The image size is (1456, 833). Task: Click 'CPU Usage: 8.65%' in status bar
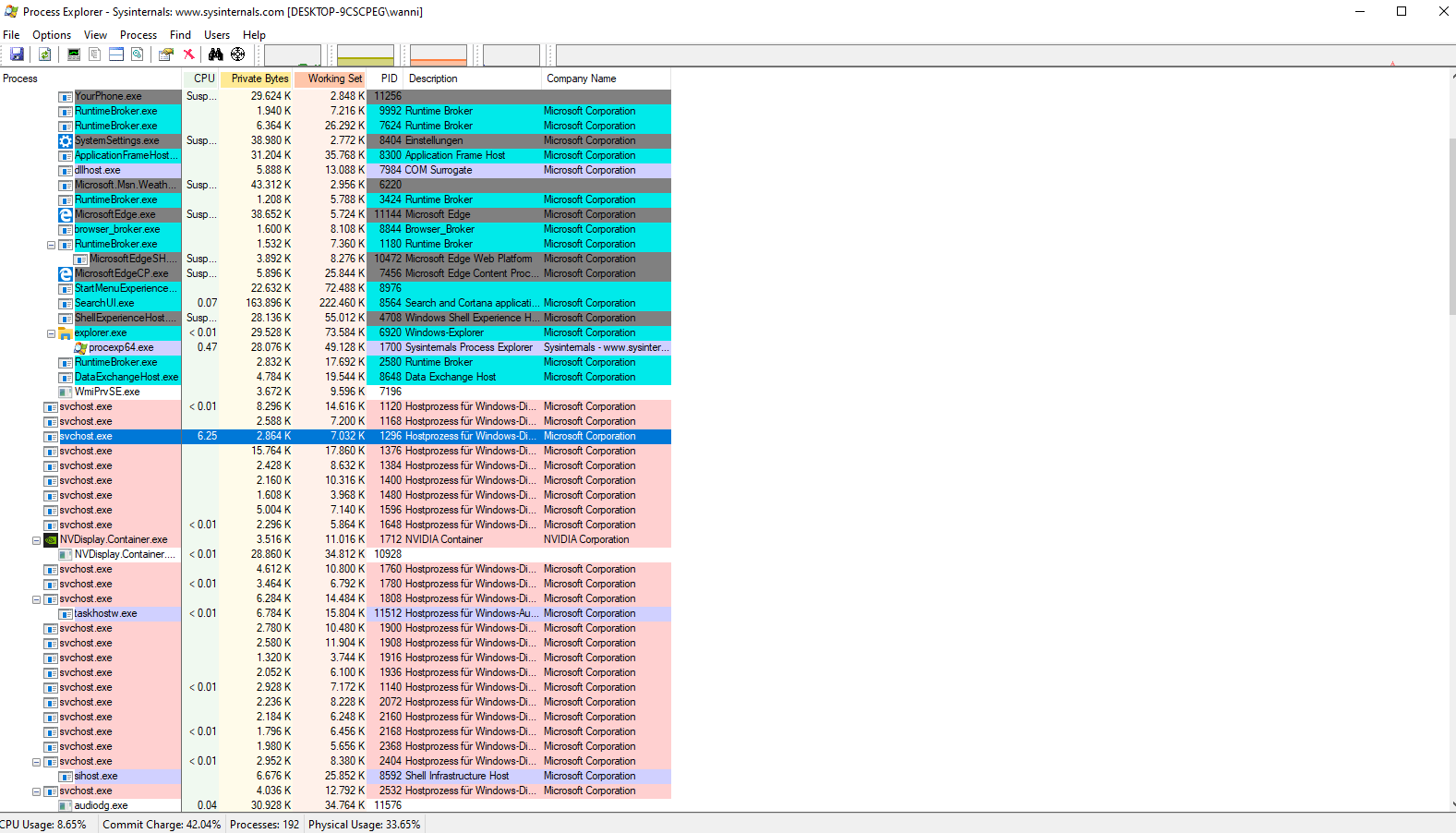point(43,825)
